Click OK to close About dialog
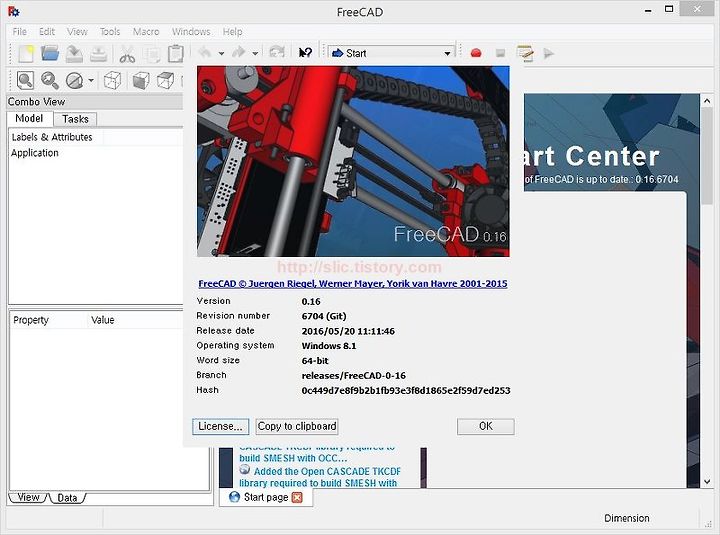Image resolution: width=720 pixels, height=535 pixels. 486,426
